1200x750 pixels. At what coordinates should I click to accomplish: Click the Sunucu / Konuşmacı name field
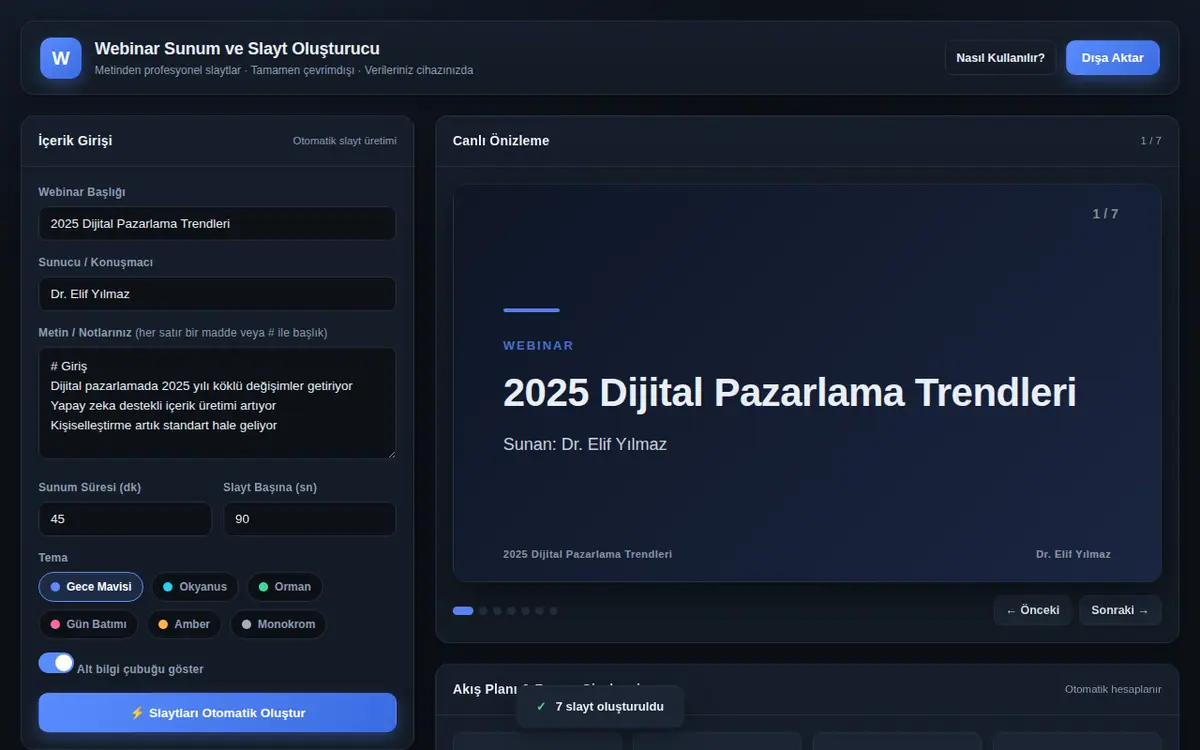click(217, 294)
